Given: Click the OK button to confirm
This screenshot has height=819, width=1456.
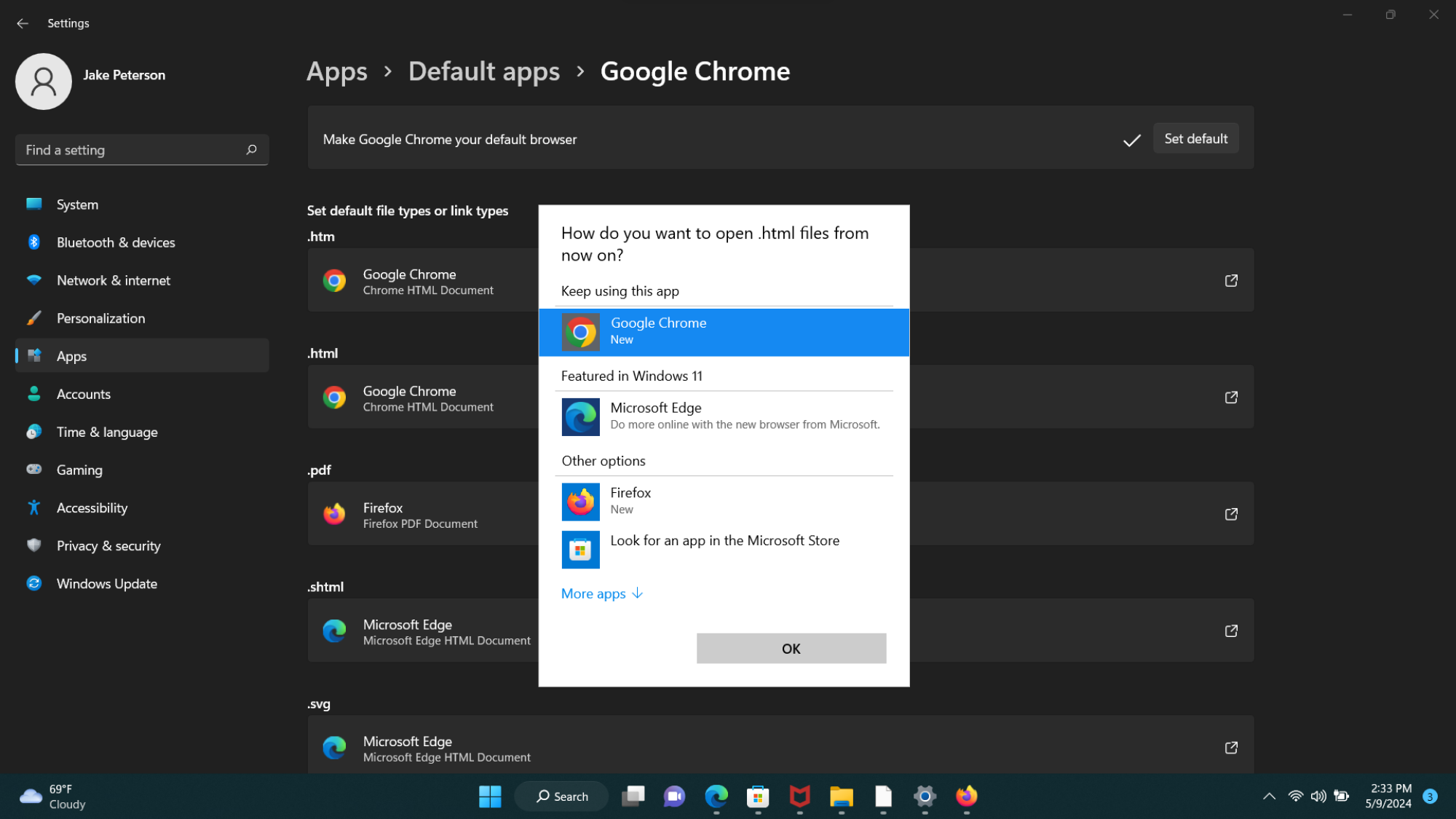Looking at the screenshot, I should point(791,647).
